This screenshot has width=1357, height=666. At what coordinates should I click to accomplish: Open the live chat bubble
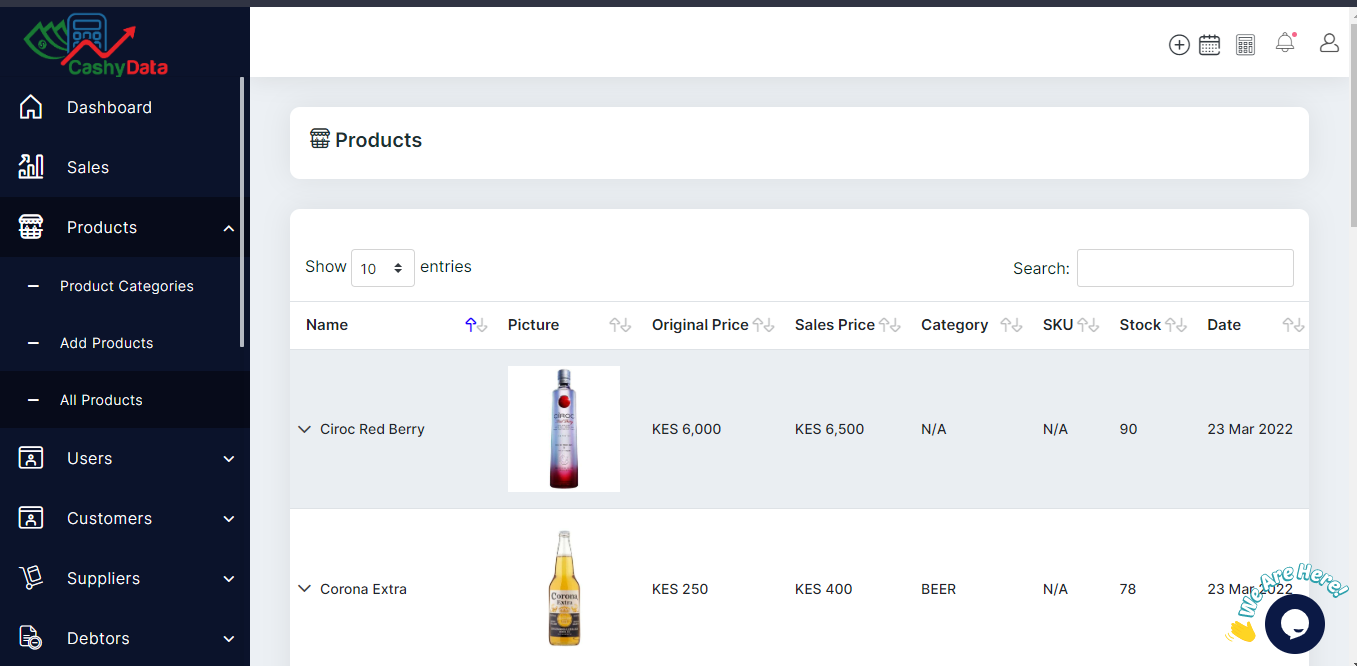pyautogui.click(x=1295, y=625)
